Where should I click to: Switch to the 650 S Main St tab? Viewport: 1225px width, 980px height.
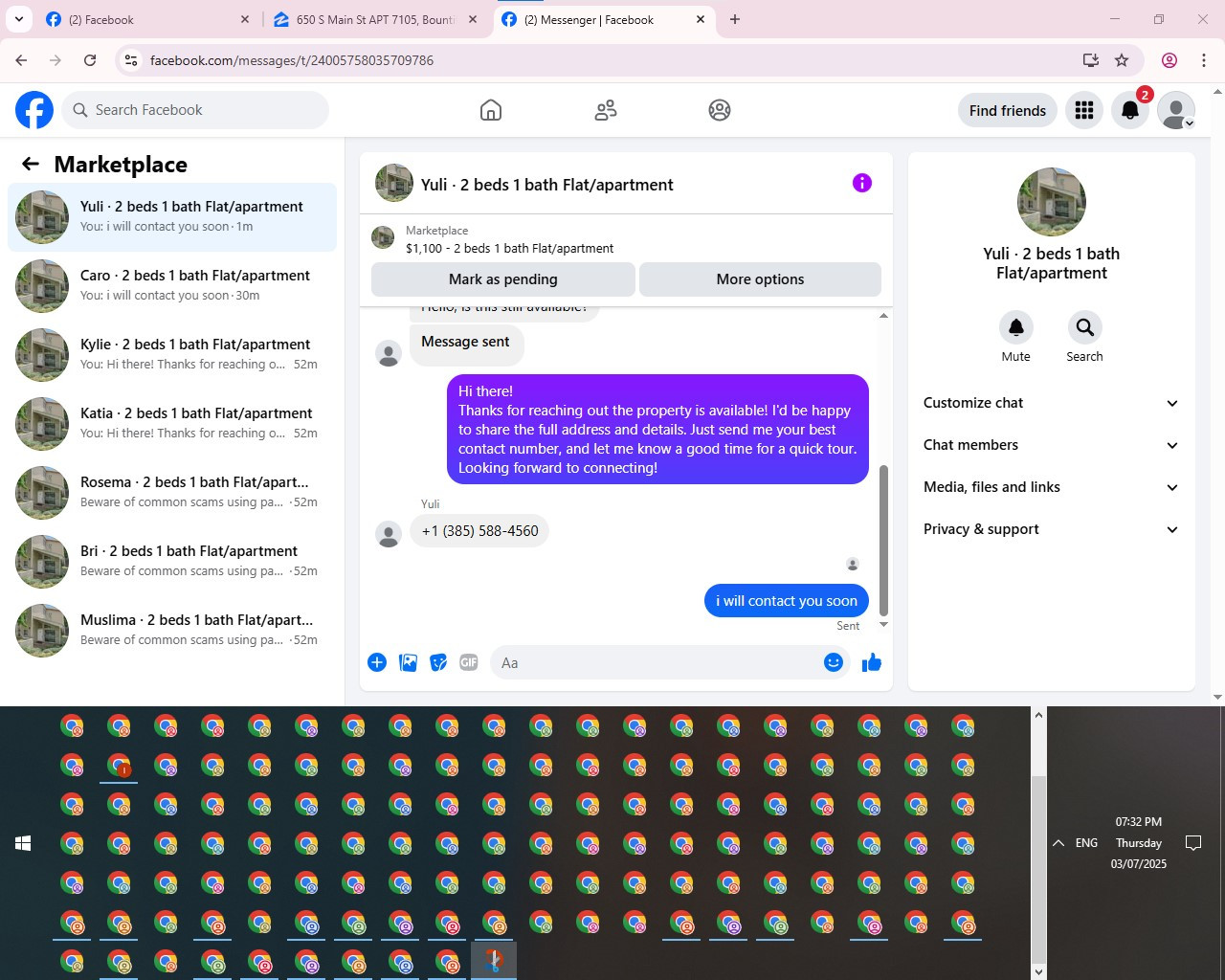[374, 19]
